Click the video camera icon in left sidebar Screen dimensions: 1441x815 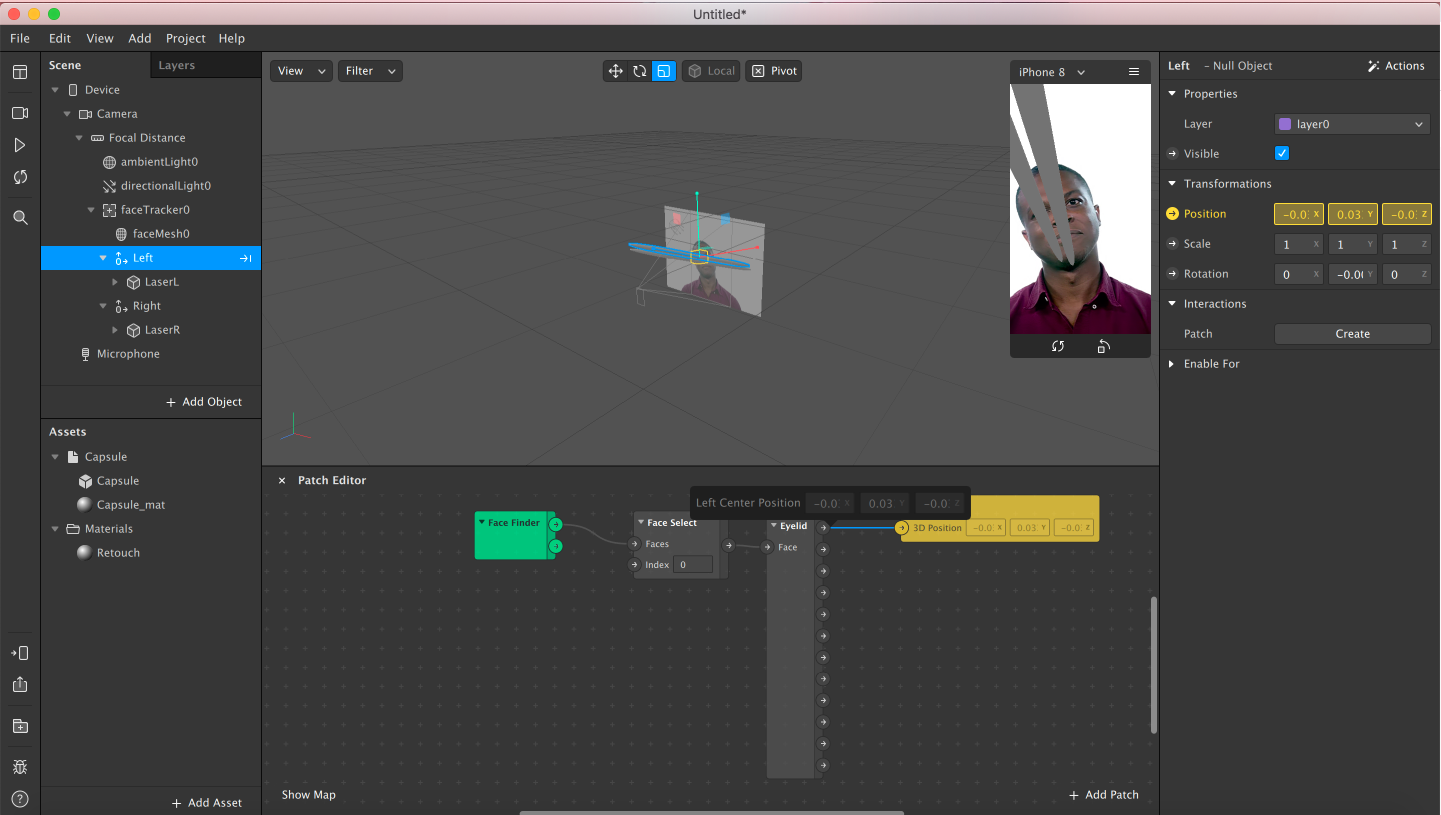[x=20, y=113]
